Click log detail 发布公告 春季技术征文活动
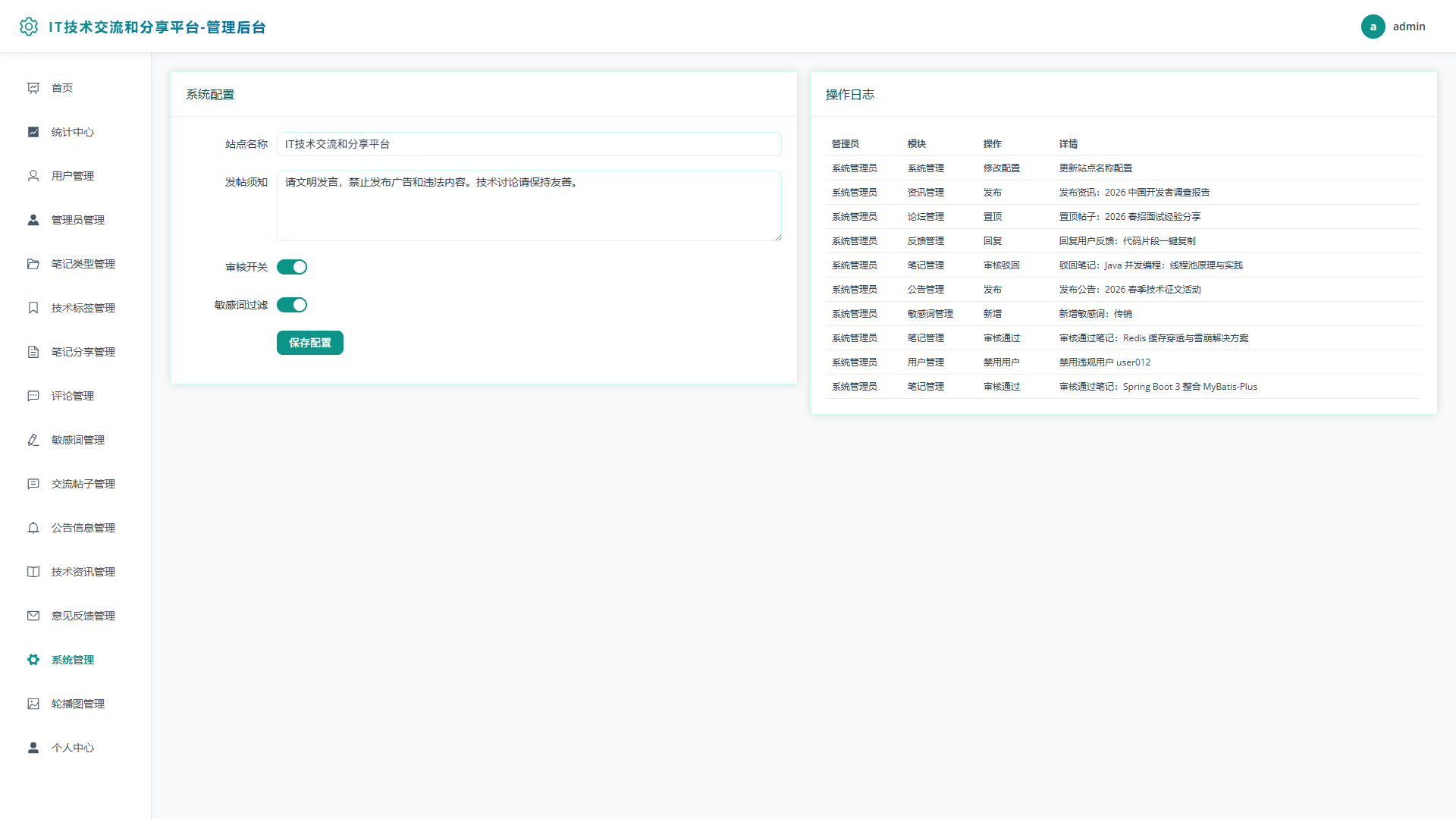Screen dimensions: 1456x819 point(1130,290)
